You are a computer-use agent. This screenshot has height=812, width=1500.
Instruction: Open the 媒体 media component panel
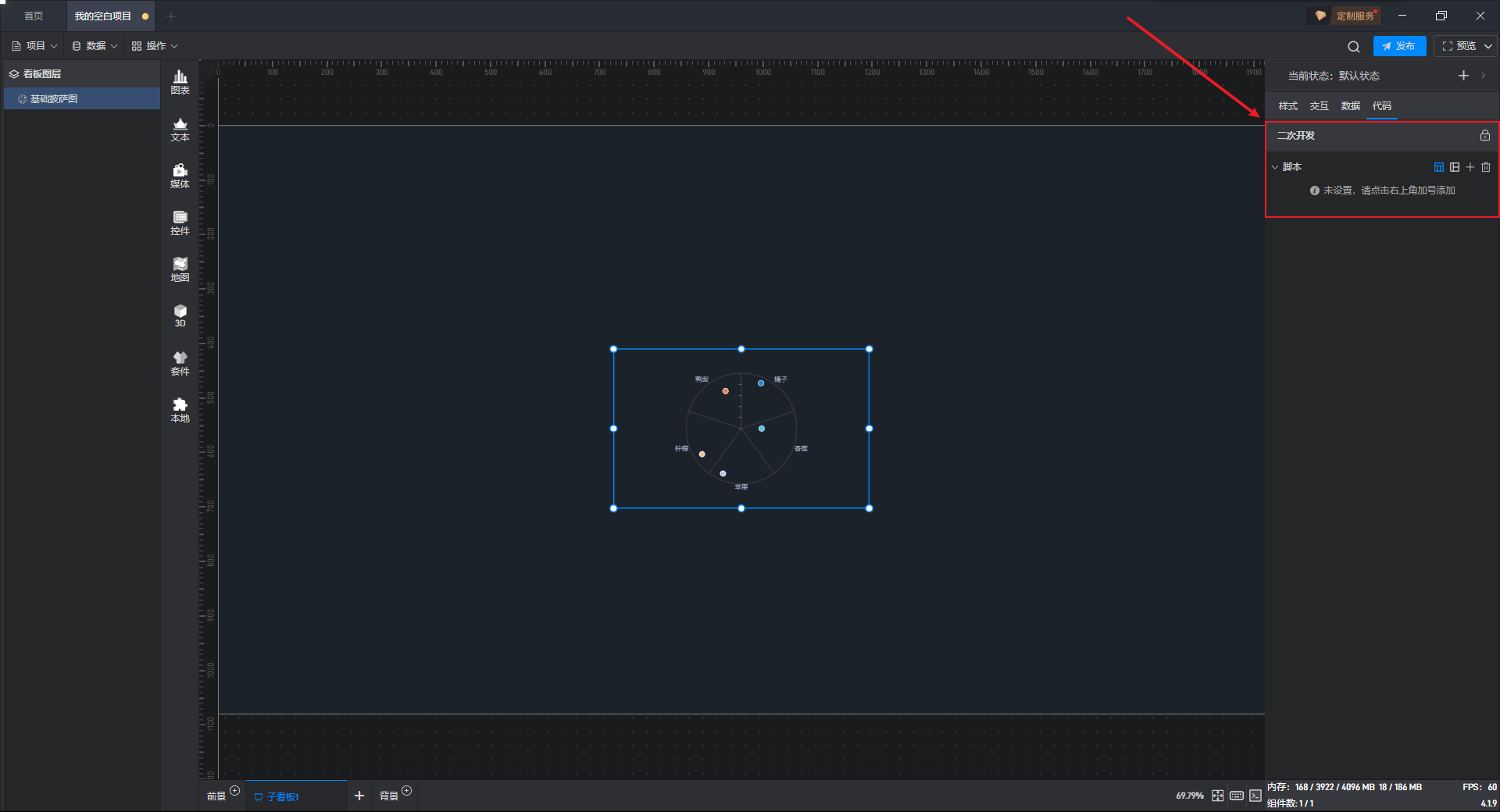(x=180, y=176)
